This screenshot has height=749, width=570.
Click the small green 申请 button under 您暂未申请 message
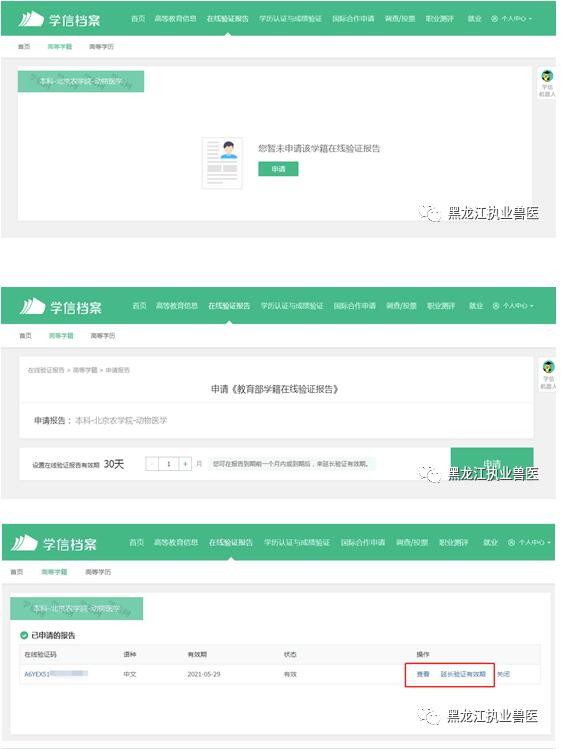tap(278, 169)
